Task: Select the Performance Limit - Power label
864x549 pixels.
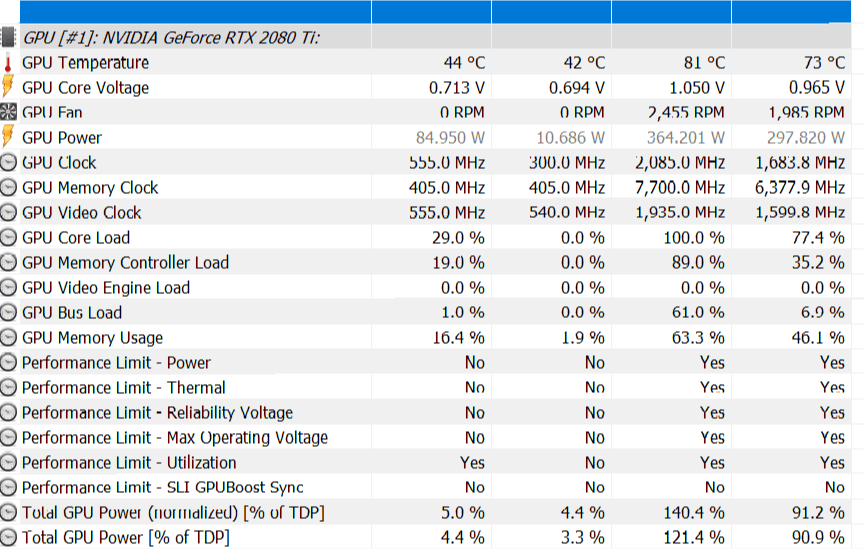Action: [x=116, y=363]
